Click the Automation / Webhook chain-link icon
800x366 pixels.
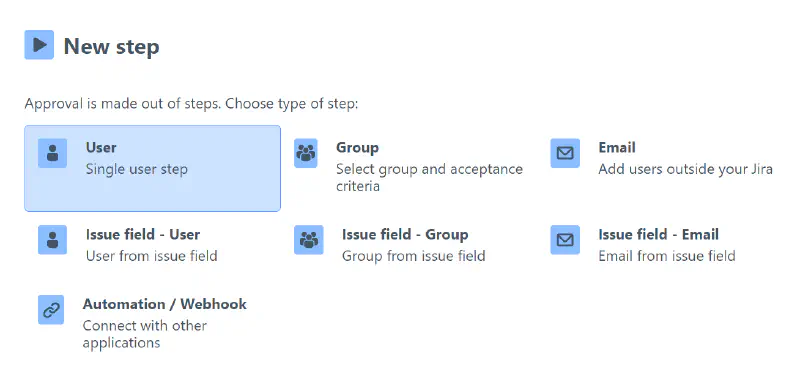pyautogui.click(x=51, y=309)
